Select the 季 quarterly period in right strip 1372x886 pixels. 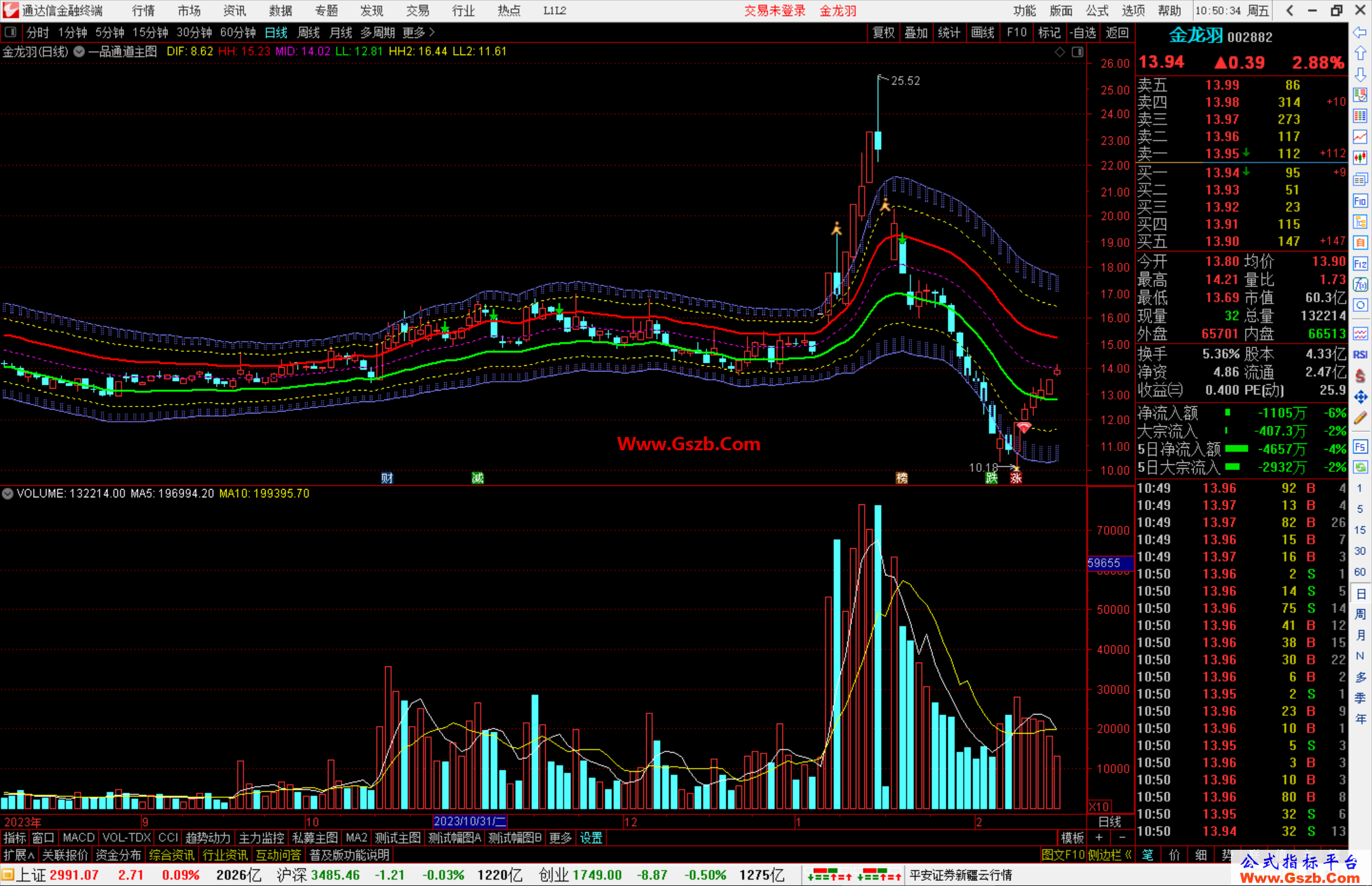[1360, 698]
